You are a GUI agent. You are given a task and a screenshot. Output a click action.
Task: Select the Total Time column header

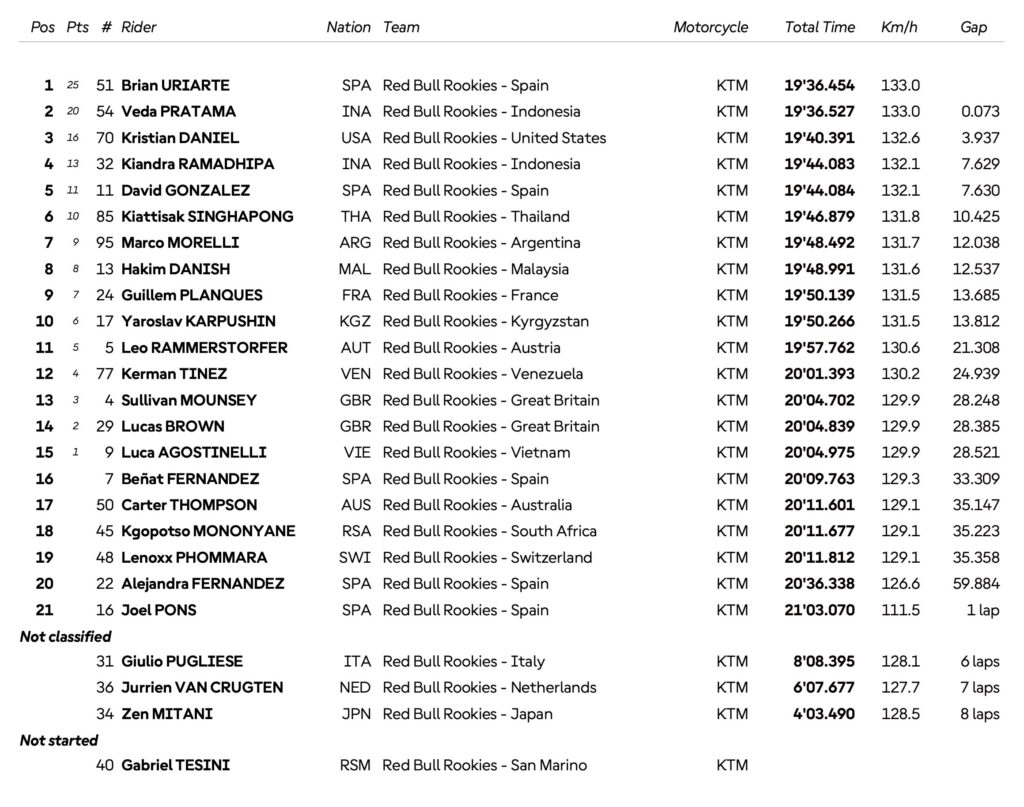coord(820,27)
